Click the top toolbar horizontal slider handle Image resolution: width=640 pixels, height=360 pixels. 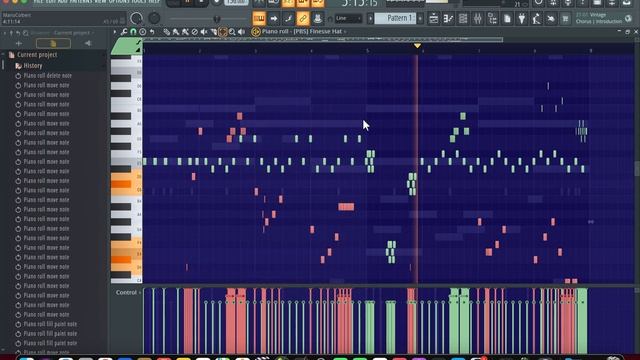(x=216, y=19)
